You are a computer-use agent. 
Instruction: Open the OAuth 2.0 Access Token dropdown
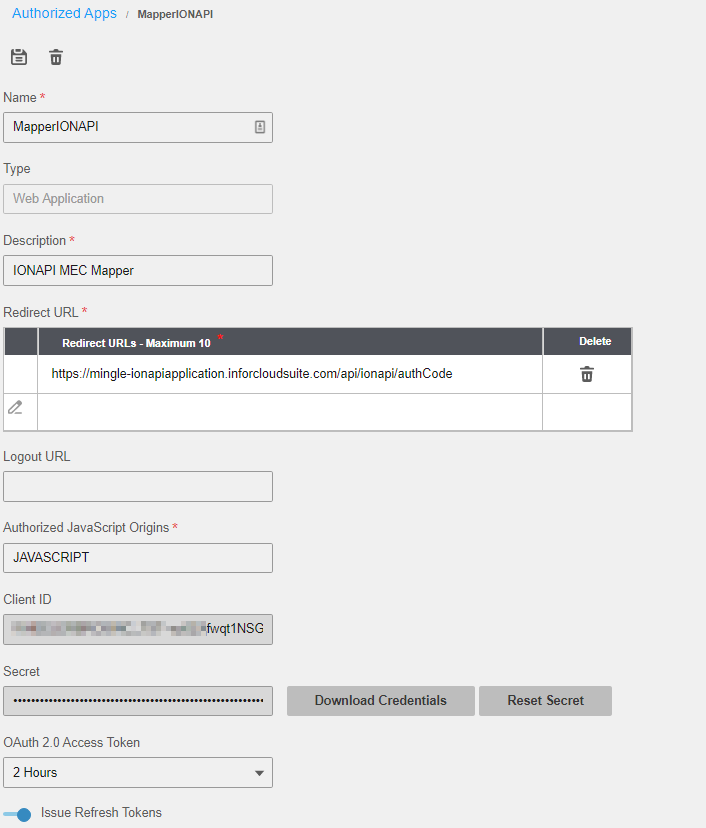pyautogui.click(x=138, y=772)
